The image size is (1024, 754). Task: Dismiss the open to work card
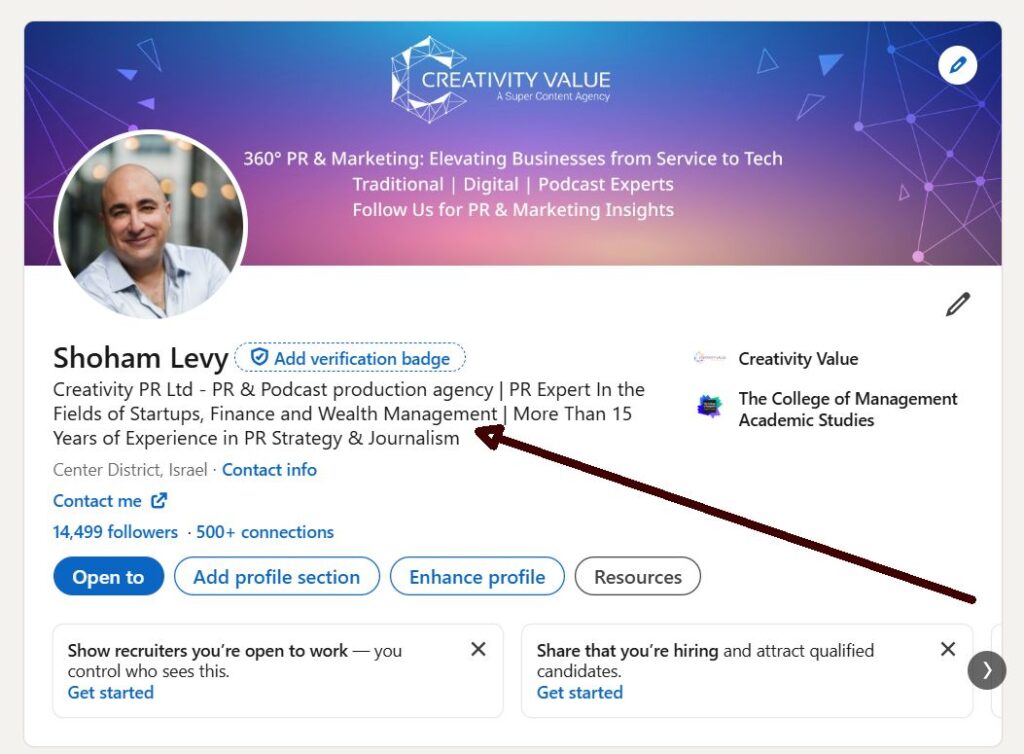click(478, 649)
